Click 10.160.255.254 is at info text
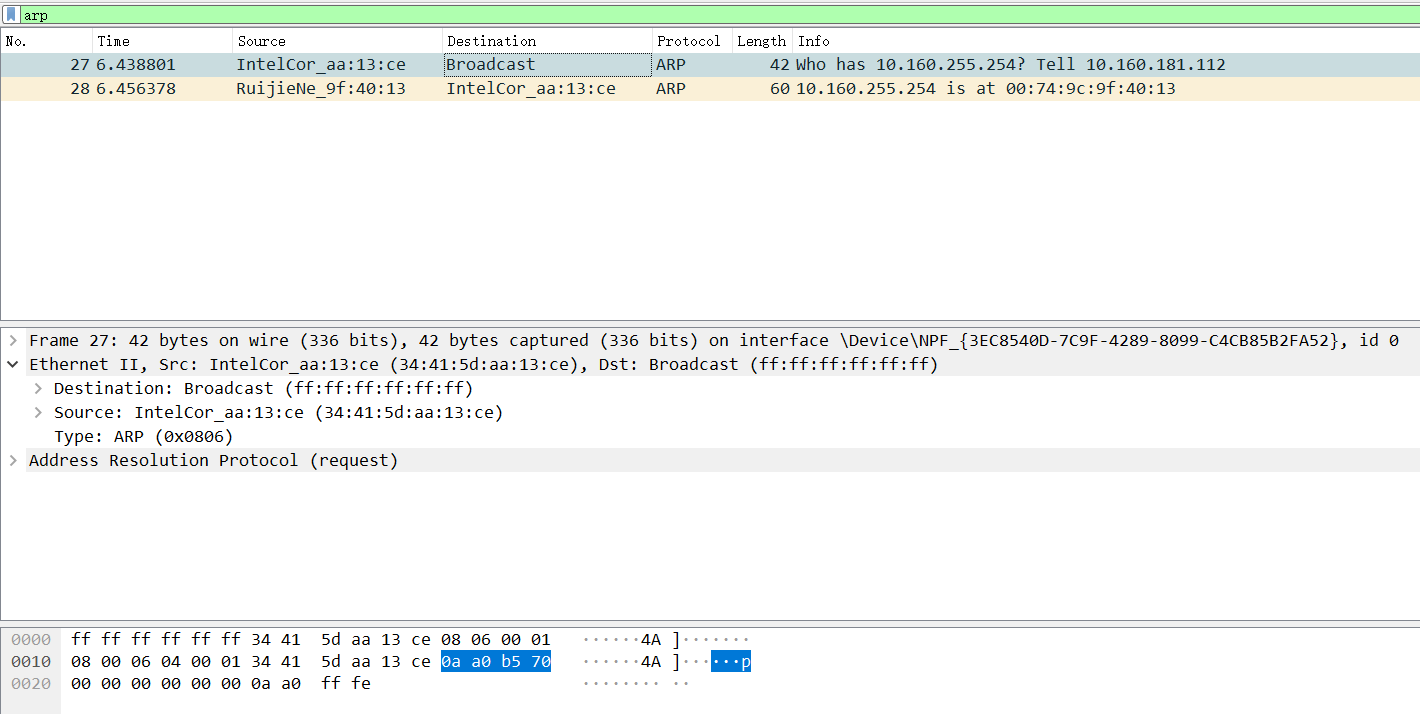This screenshot has height=714, width=1420. [986, 89]
